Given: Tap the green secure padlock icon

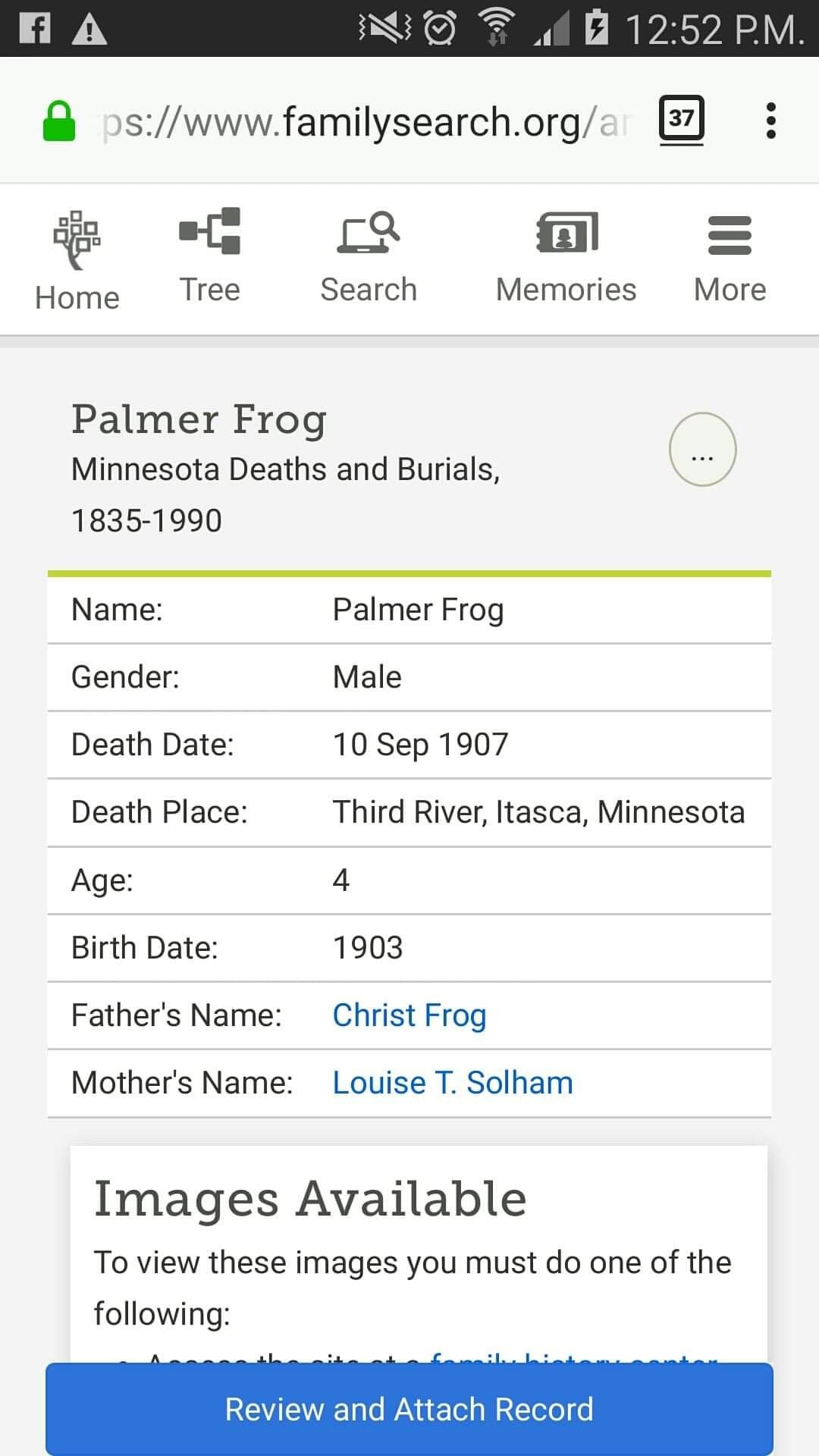Looking at the screenshot, I should click(x=59, y=121).
